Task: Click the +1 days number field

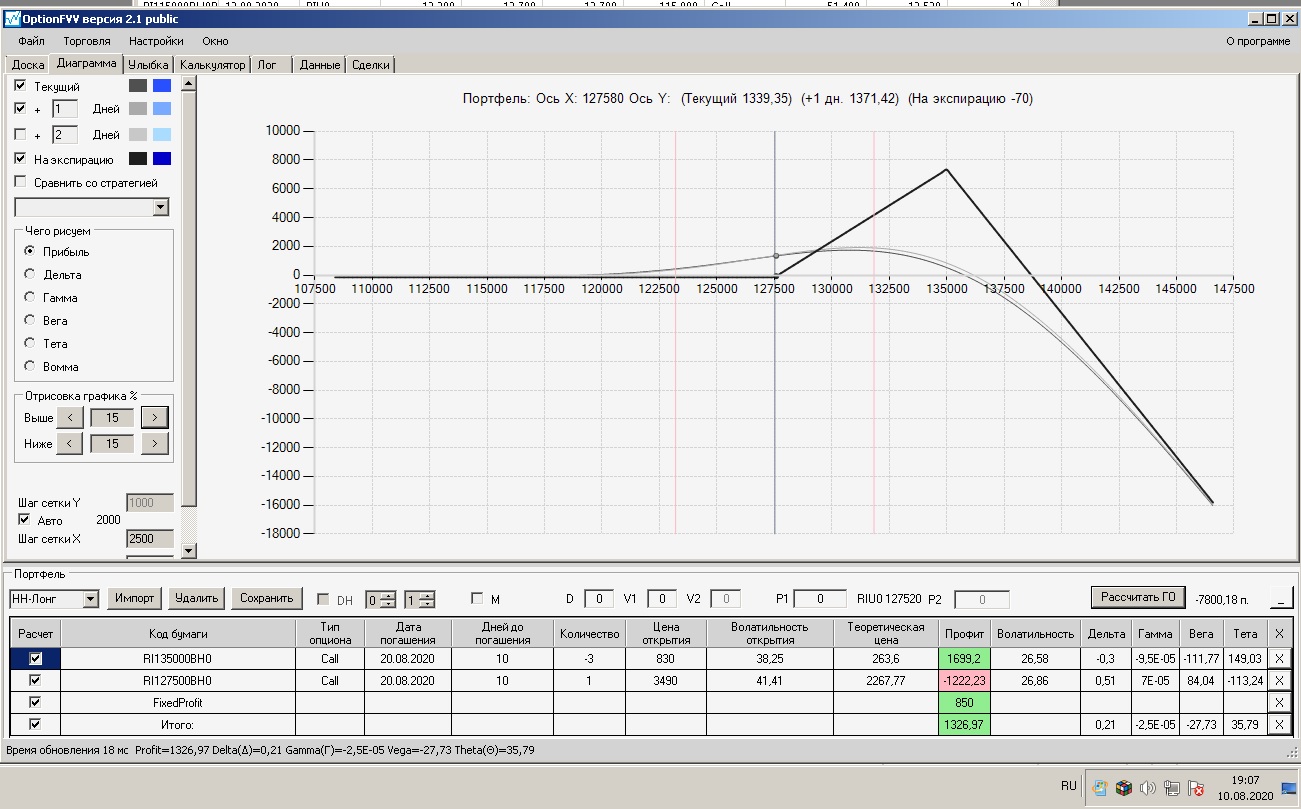Action: coord(65,108)
